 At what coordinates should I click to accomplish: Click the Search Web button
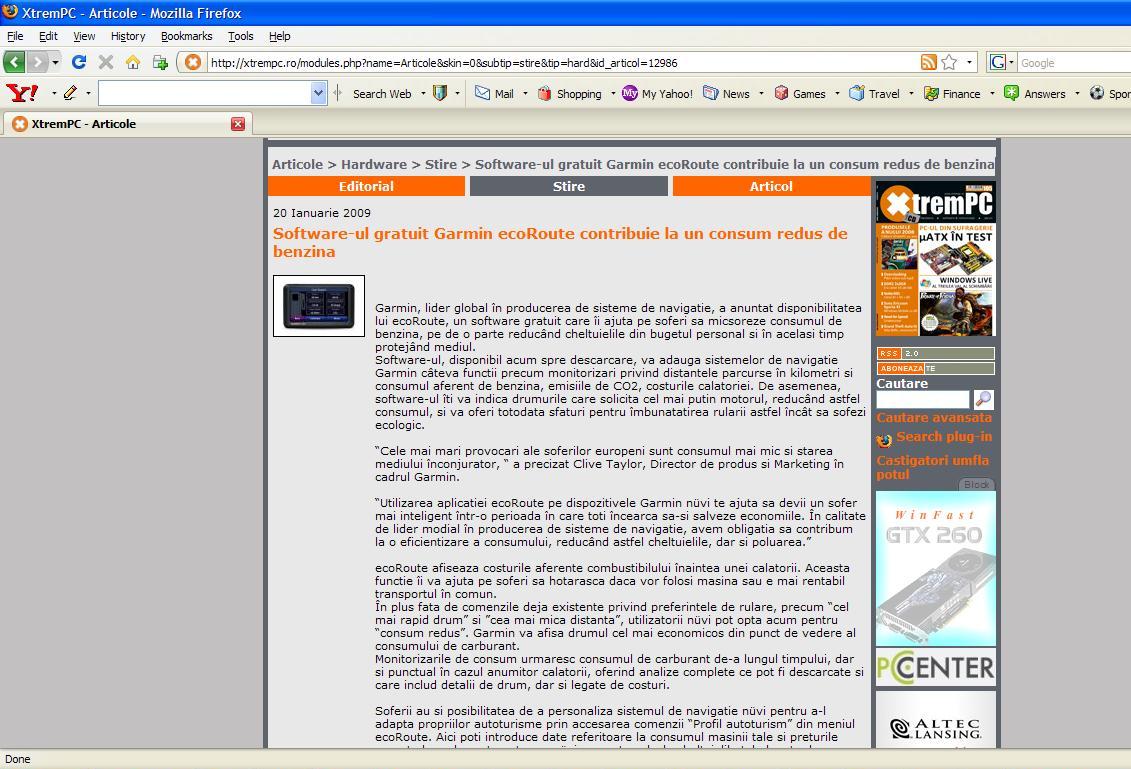(x=382, y=93)
